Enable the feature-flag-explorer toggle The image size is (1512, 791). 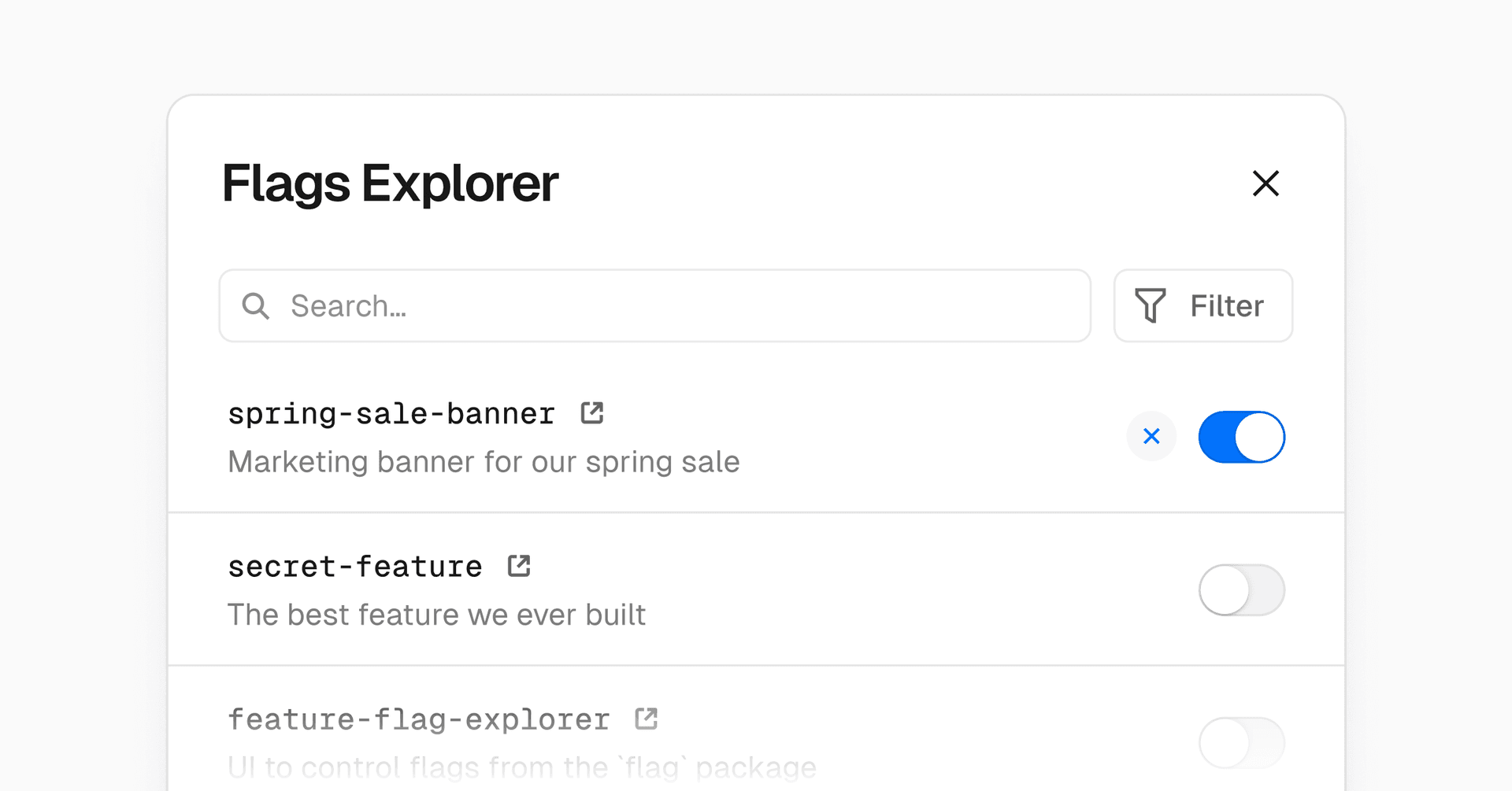click(x=1241, y=742)
